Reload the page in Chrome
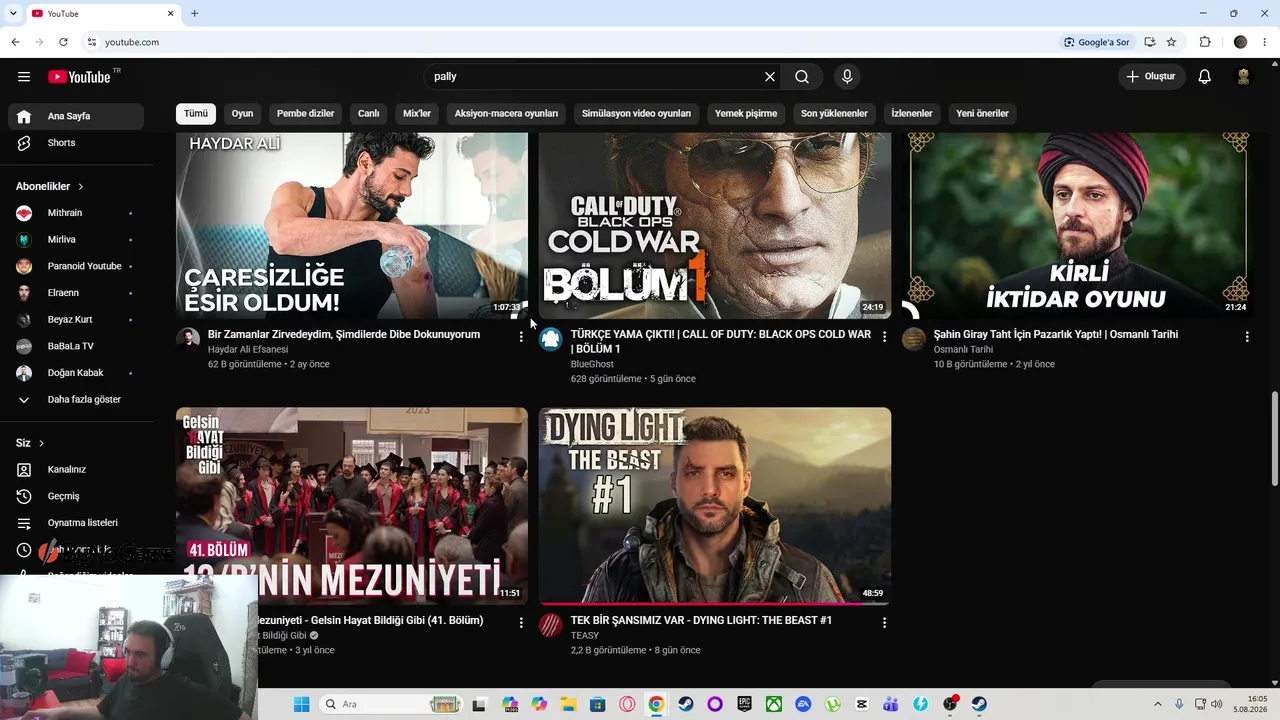Image resolution: width=1280 pixels, height=720 pixels. pos(63,42)
